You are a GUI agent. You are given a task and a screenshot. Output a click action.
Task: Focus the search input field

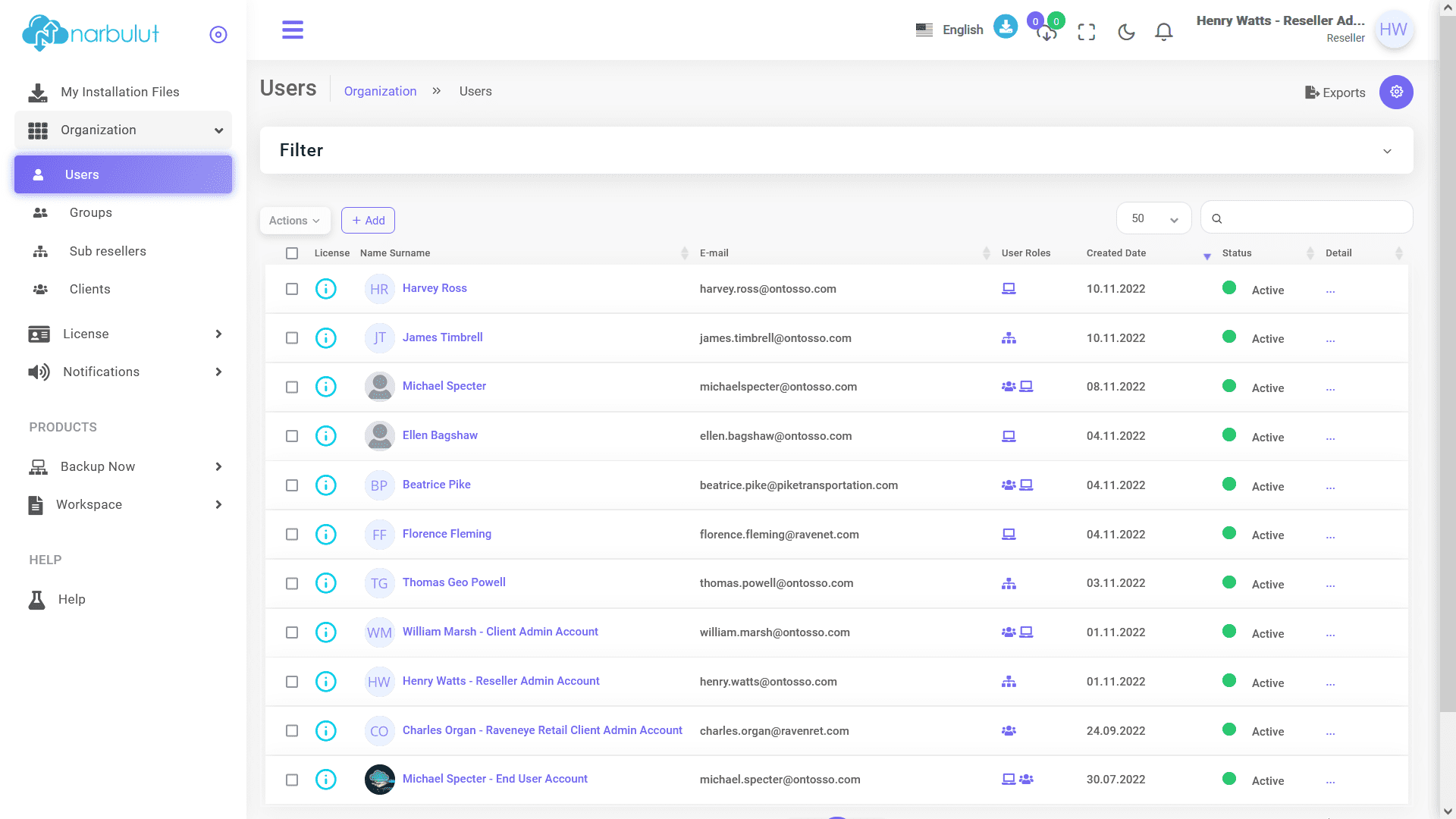(x=1307, y=218)
